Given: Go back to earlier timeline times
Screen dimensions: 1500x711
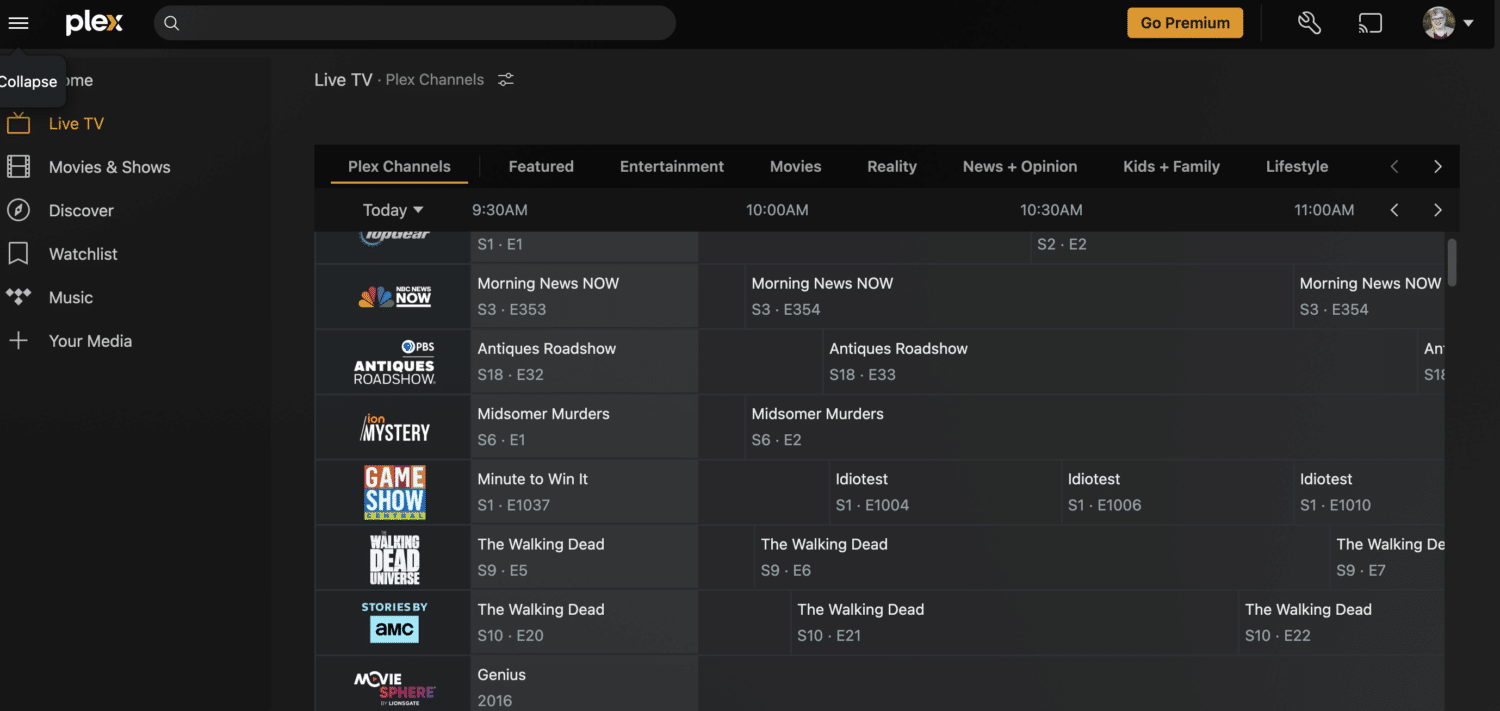Looking at the screenshot, I should pos(1394,210).
